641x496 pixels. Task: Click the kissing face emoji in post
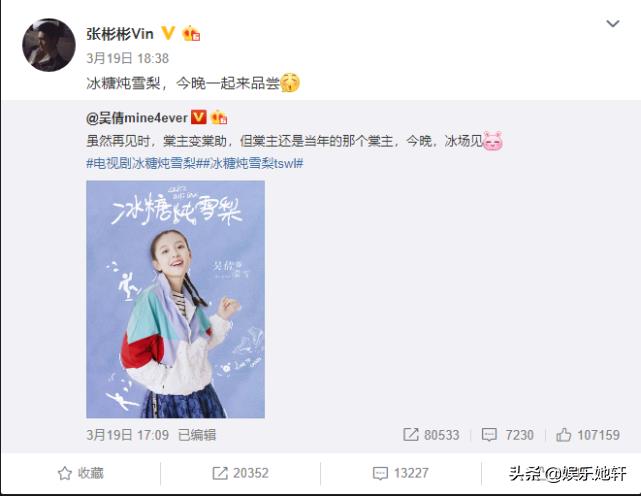pos(290,83)
